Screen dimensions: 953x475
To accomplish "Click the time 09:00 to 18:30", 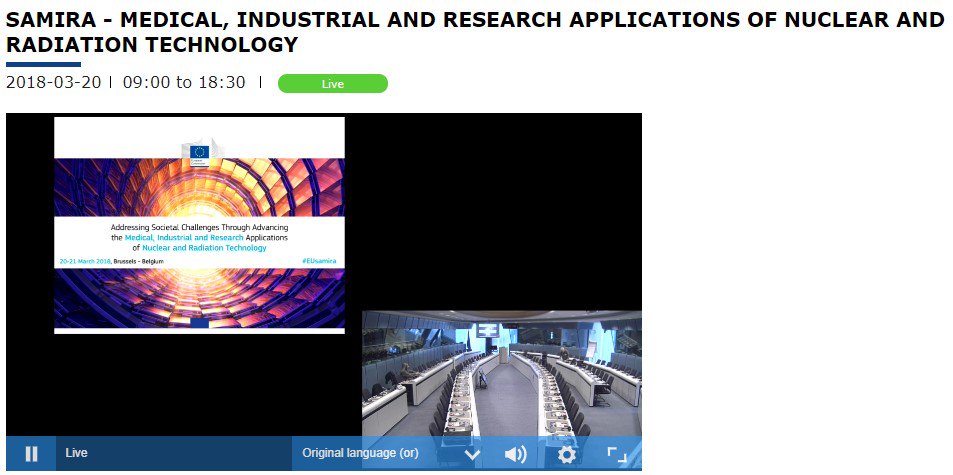I will point(184,83).
